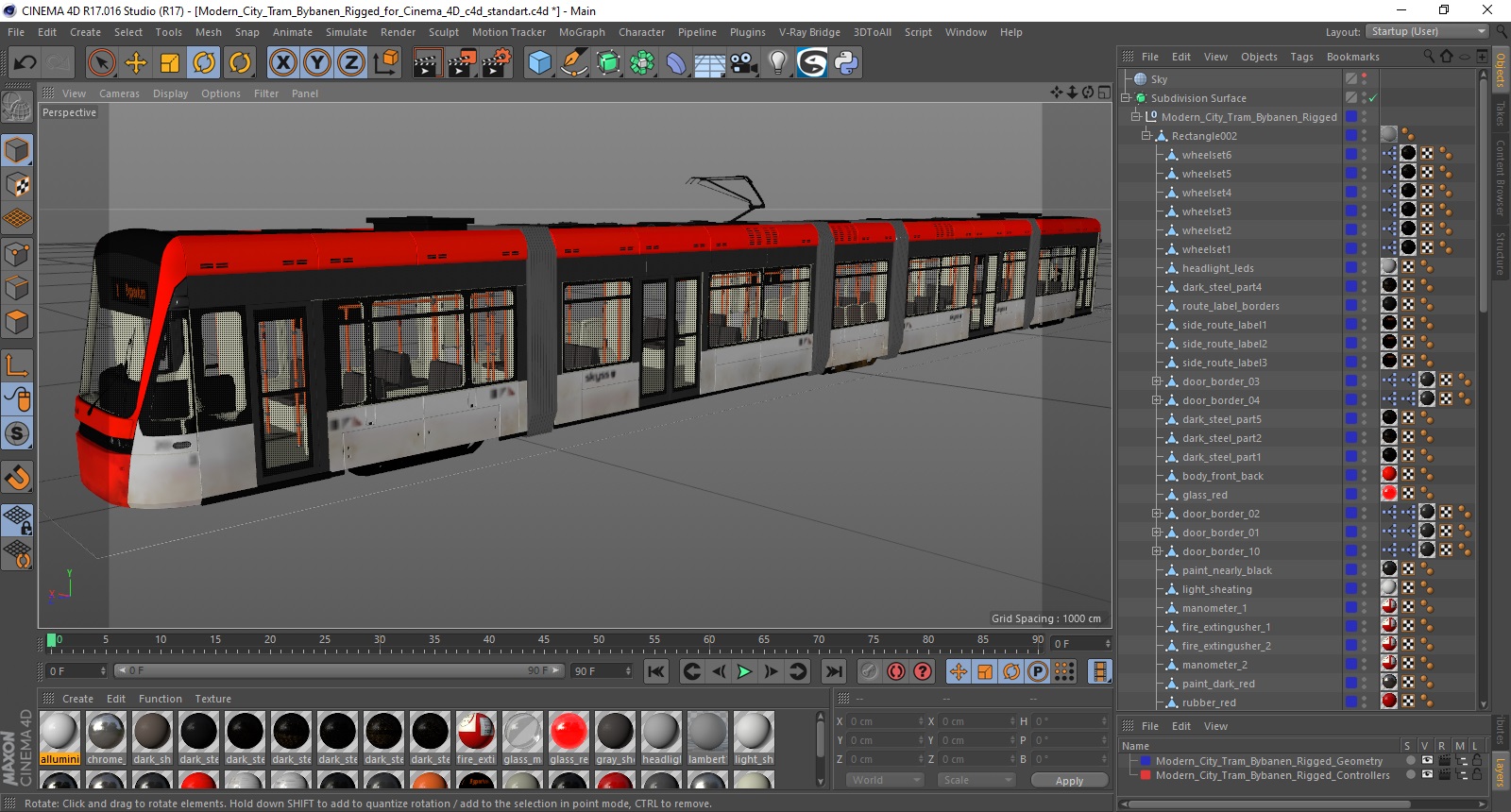Toggle viewport layout icon
1511x812 pixels.
[1104, 93]
